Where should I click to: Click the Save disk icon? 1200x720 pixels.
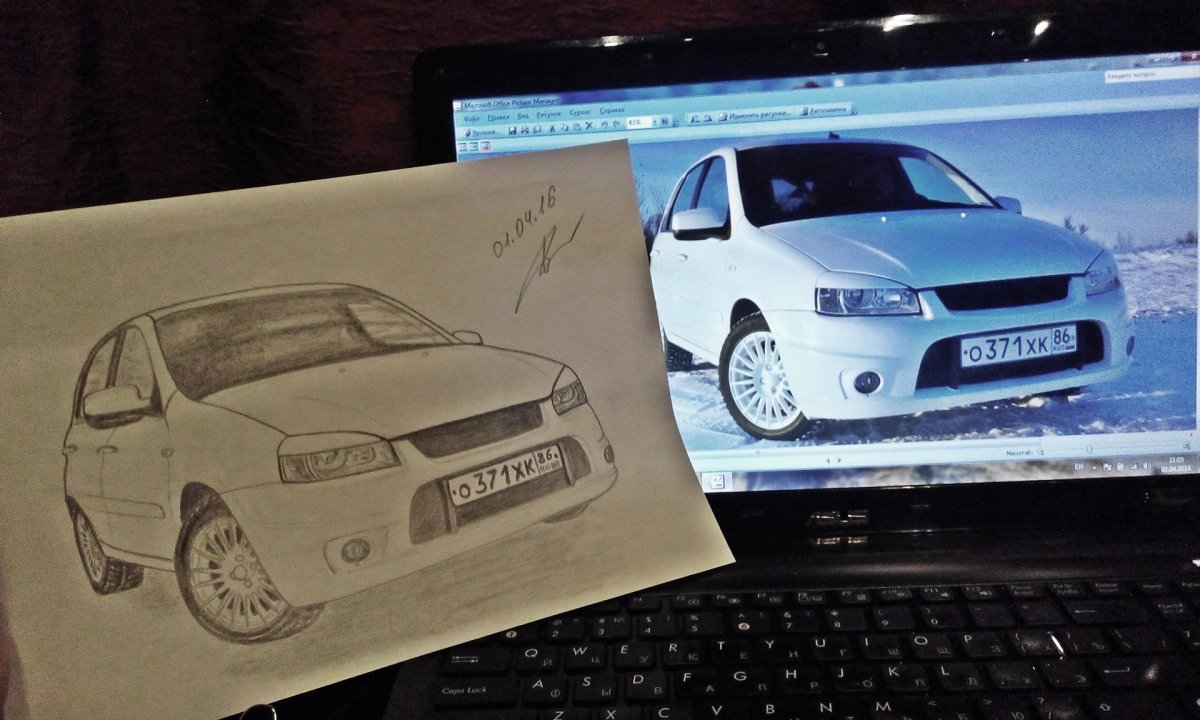point(513,130)
